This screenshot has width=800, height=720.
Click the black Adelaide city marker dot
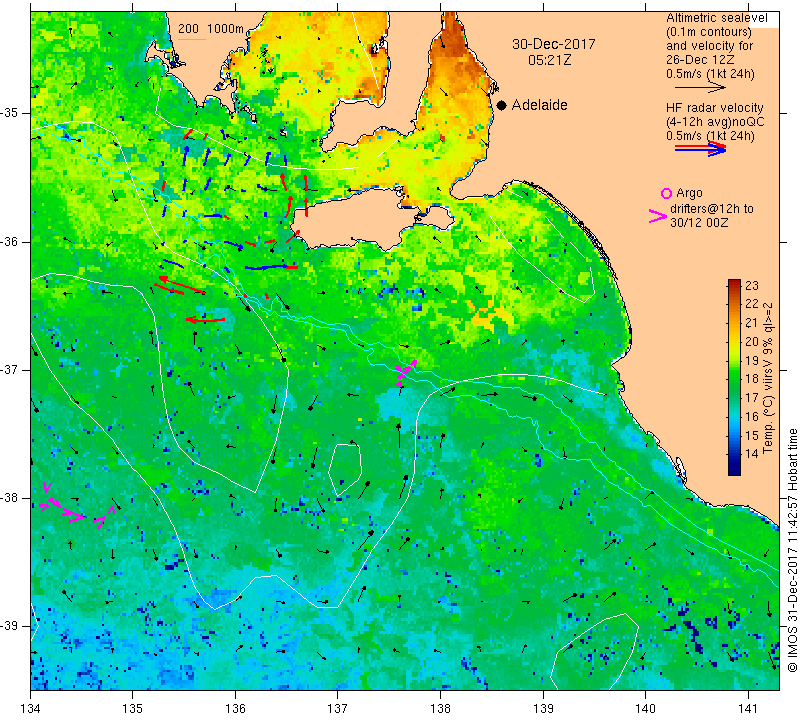click(x=502, y=106)
